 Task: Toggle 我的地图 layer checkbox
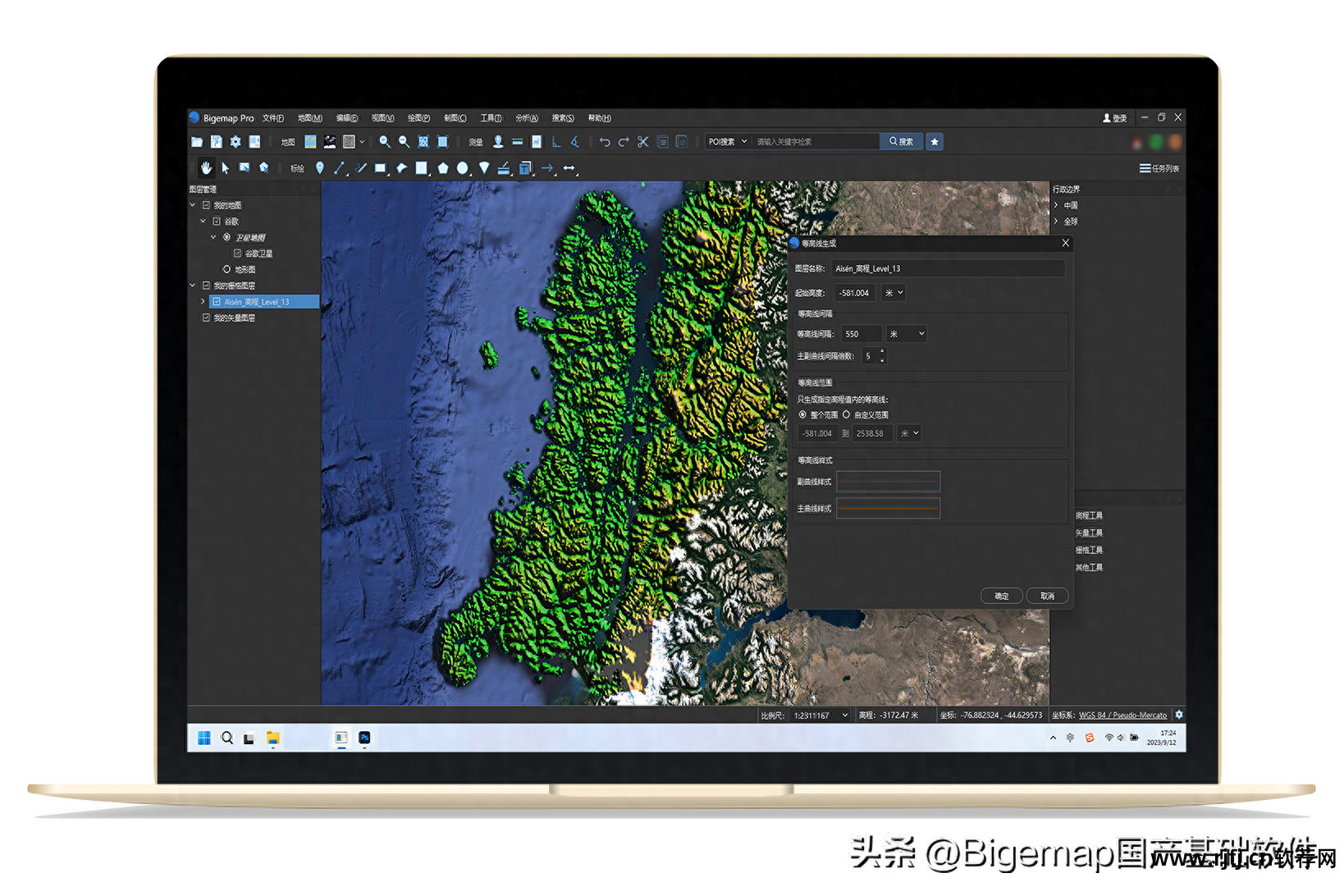tap(206, 205)
